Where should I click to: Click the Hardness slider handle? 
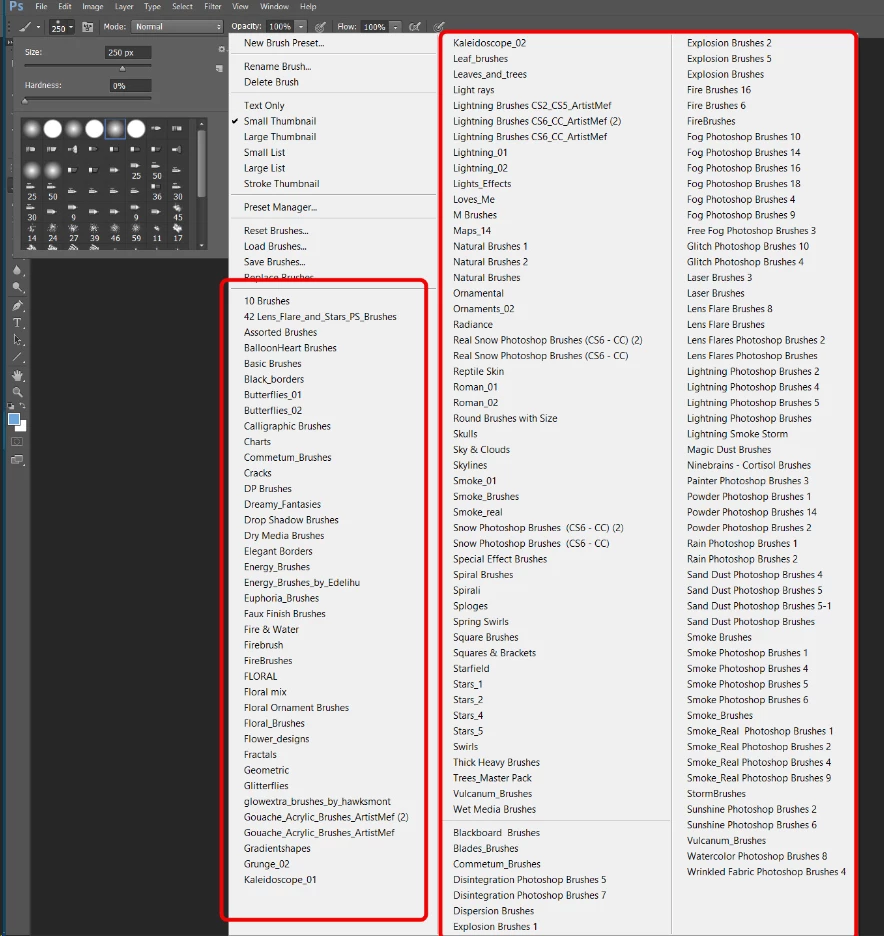pyautogui.click(x=25, y=101)
